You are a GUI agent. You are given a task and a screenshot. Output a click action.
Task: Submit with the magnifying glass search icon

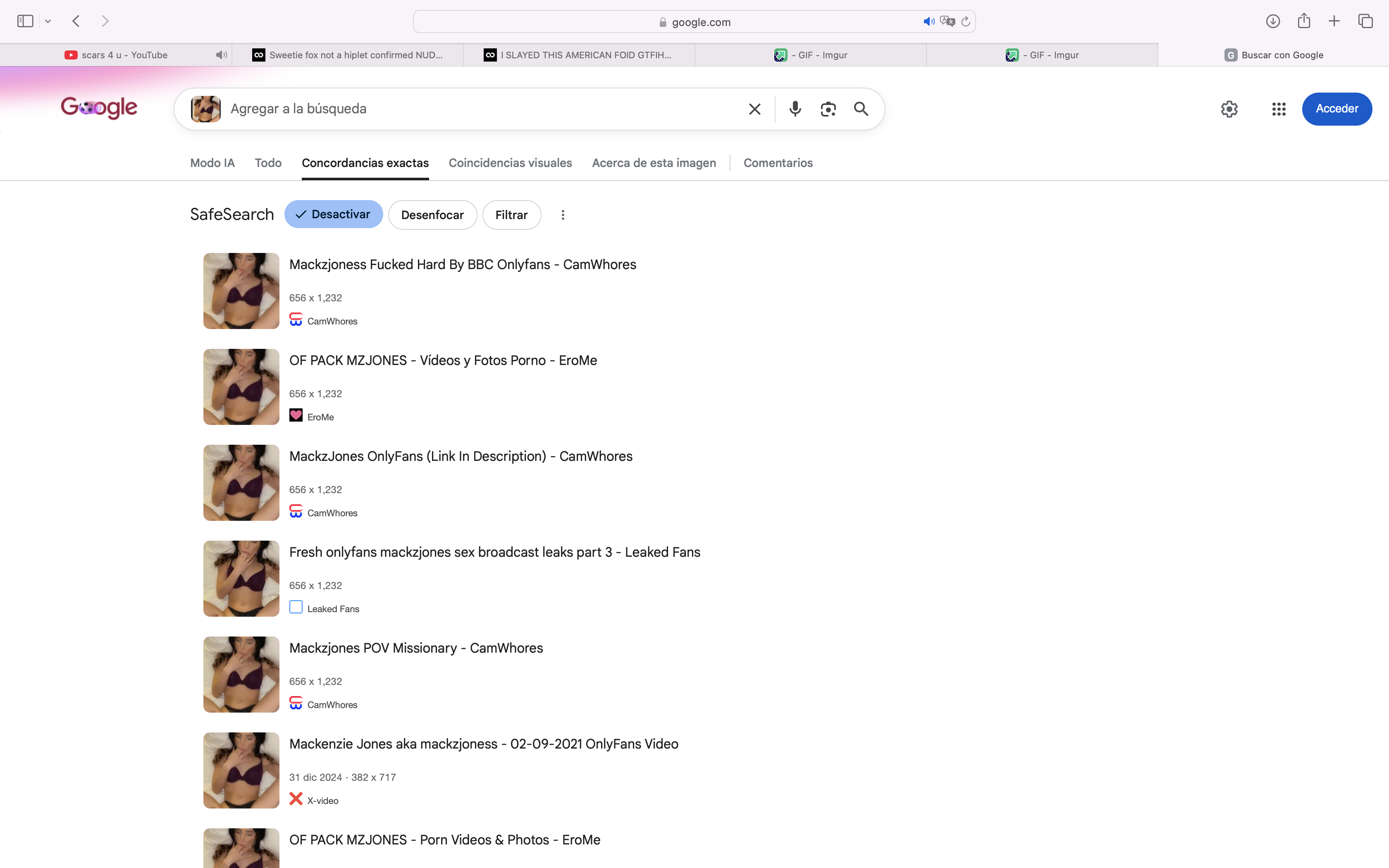coord(861,109)
